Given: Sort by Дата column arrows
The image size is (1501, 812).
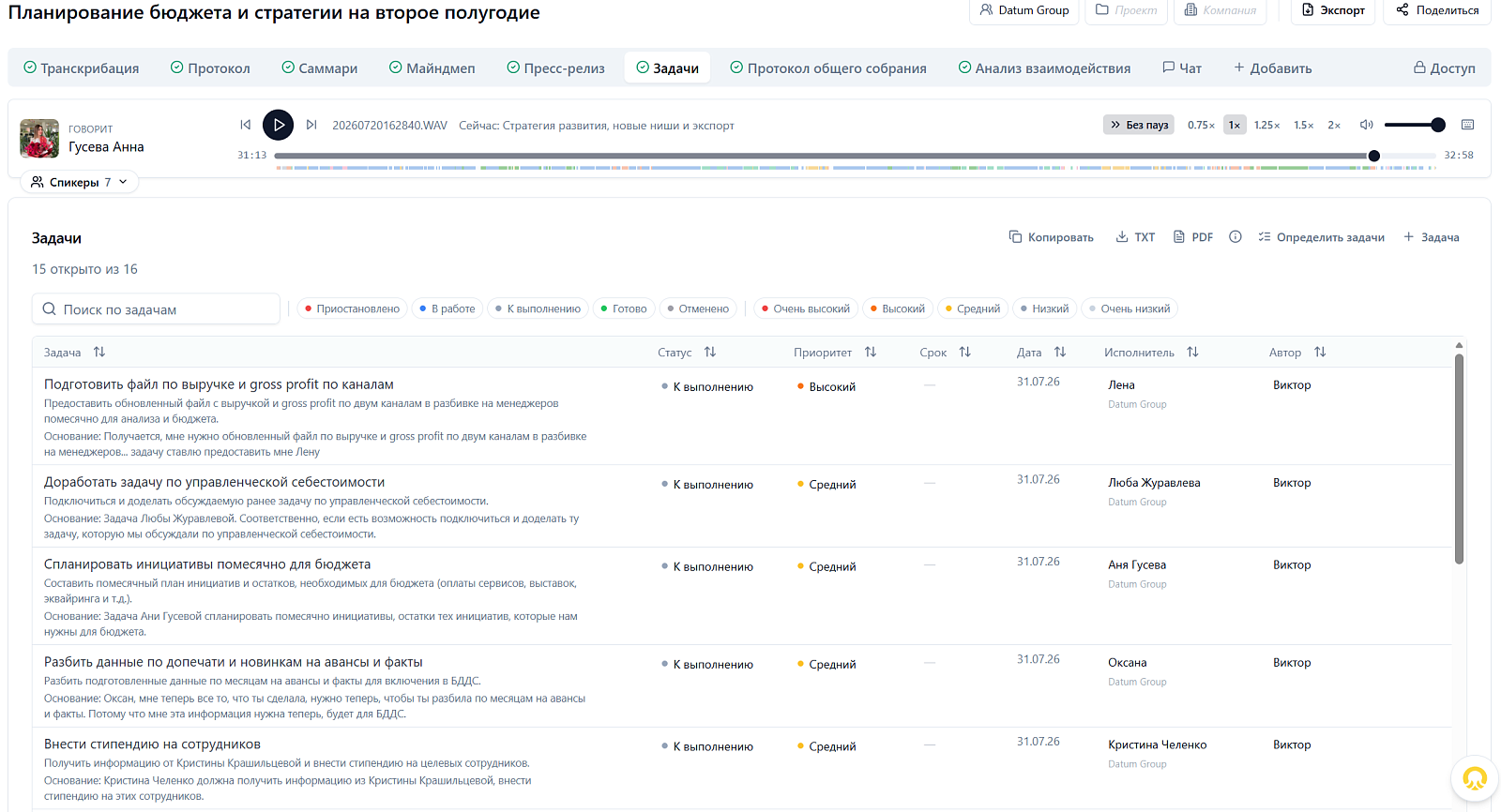Looking at the screenshot, I should pos(1060,352).
